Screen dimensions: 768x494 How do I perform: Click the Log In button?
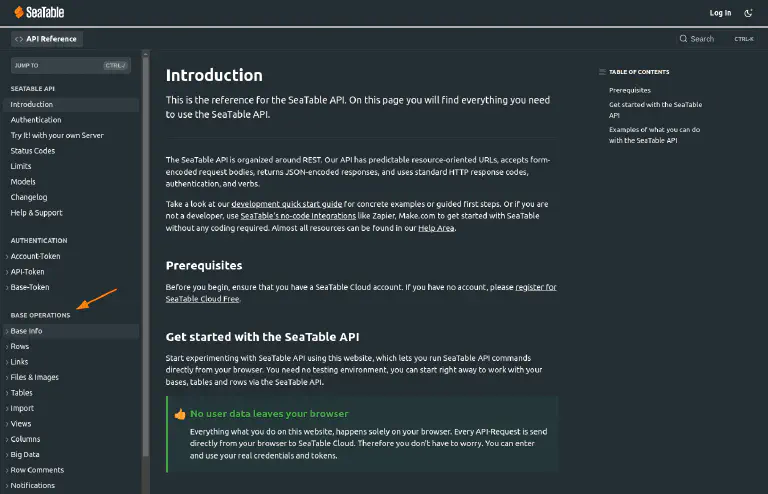(x=720, y=13)
